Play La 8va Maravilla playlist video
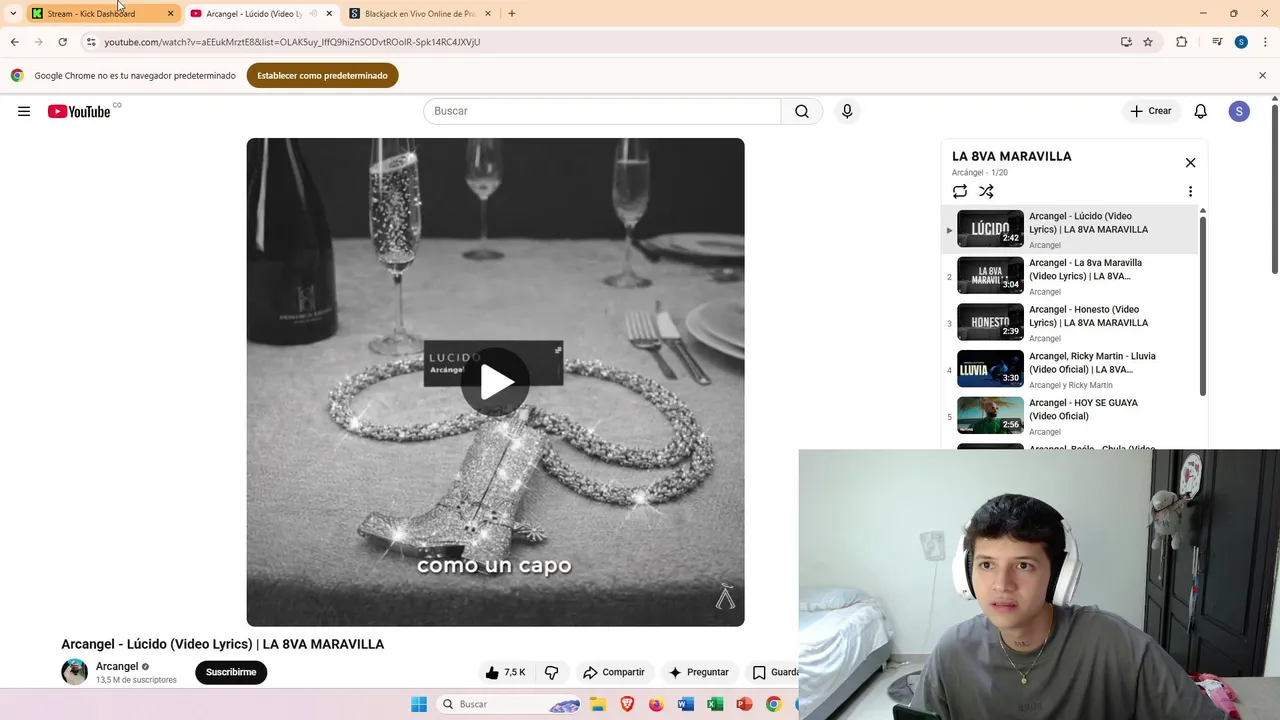This screenshot has height=720, width=1280. tap(1070, 276)
